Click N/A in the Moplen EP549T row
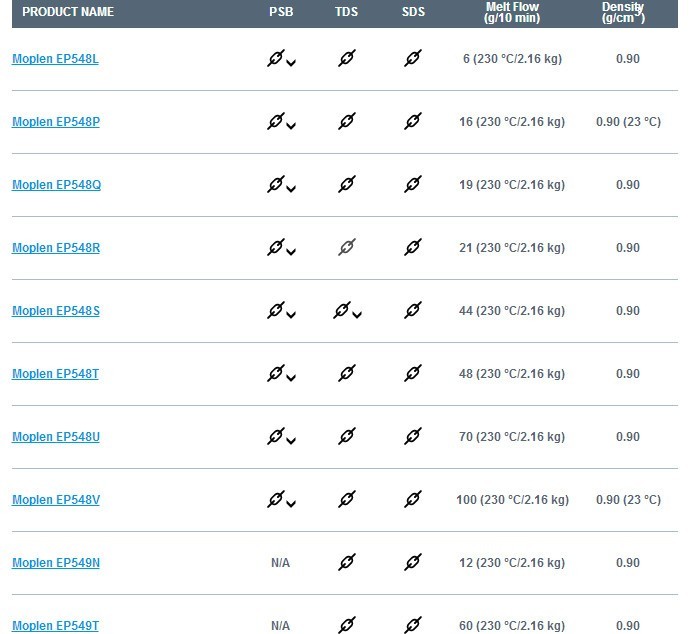Image resolution: width=694 pixels, height=634 pixels. [x=280, y=626]
